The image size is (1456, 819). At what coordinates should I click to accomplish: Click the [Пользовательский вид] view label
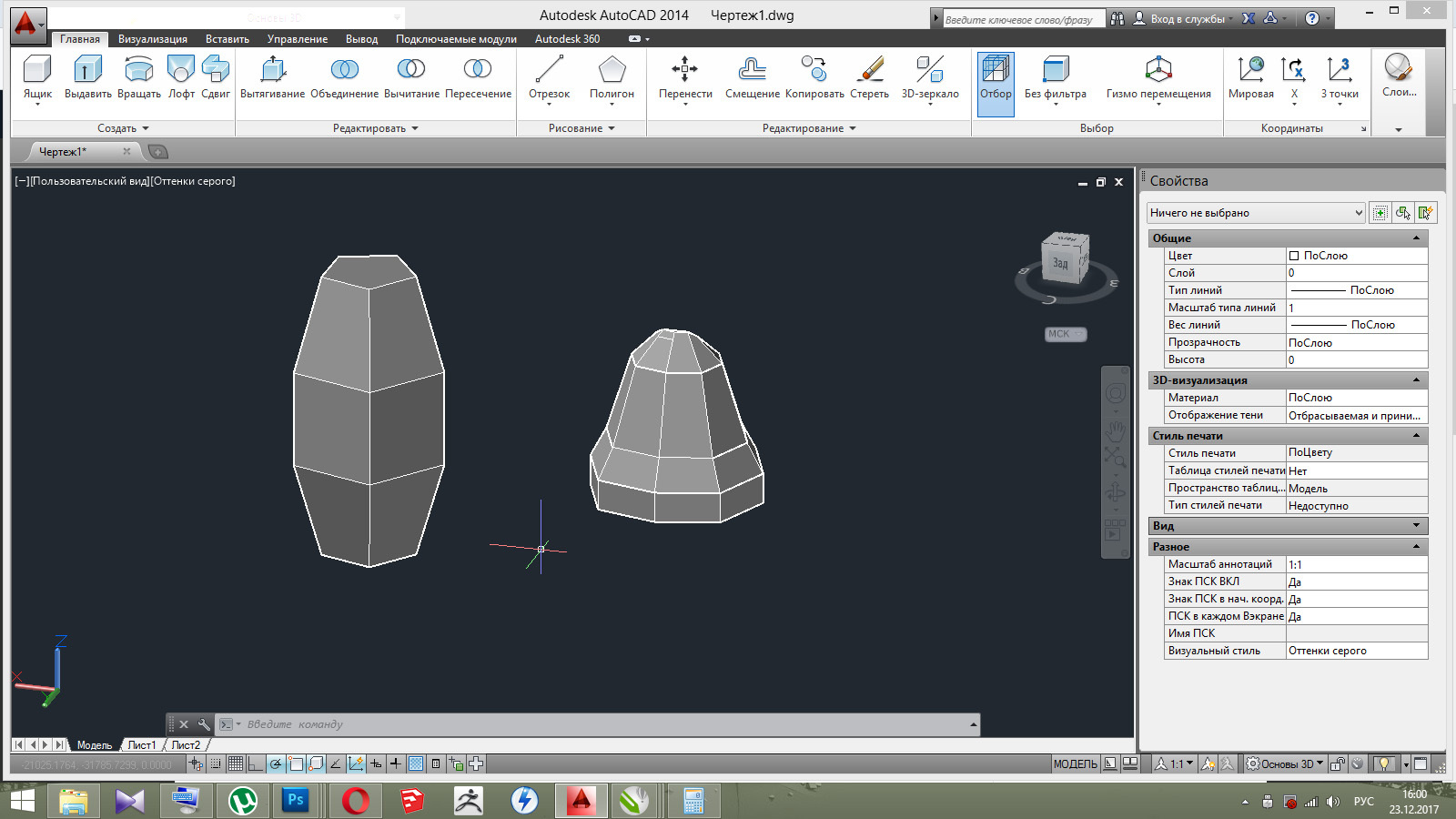click(89, 181)
